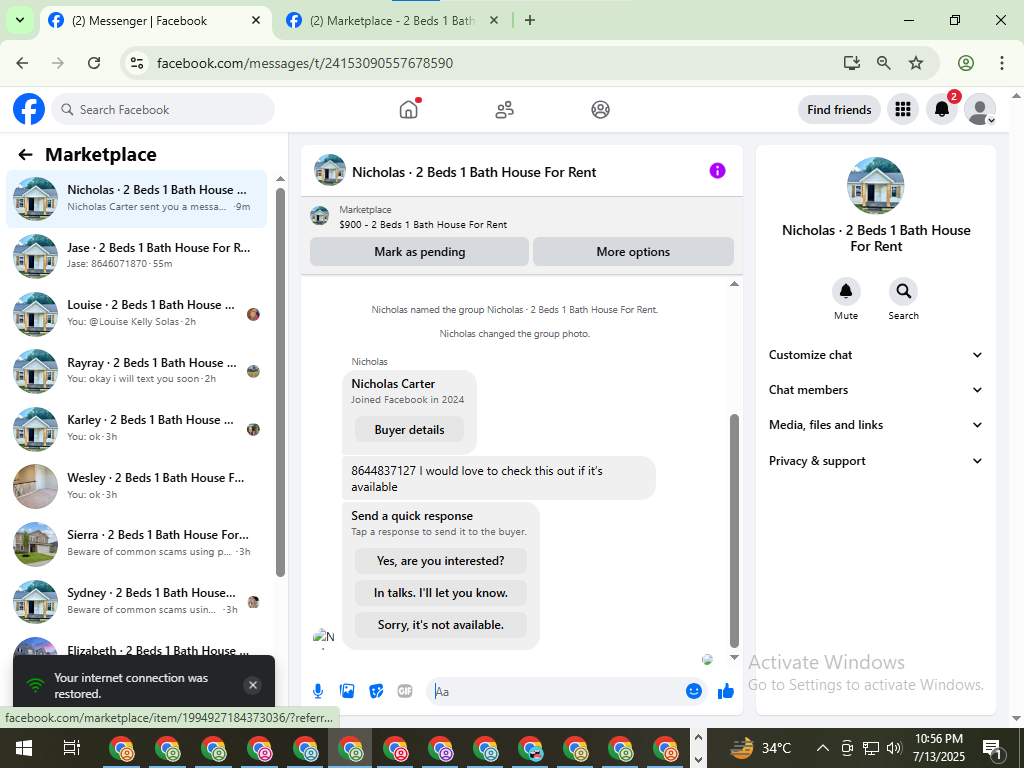1024x768 pixels.
Task: Dismiss the internet connection restored toast
Action: pyautogui.click(x=252, y=685)
